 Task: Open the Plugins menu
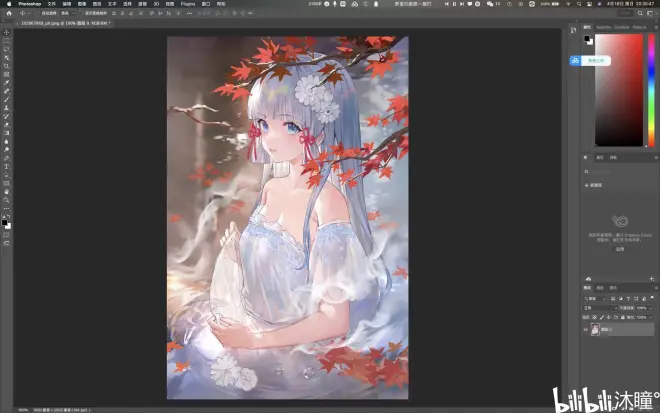pyautogui.click(x=188, y=4)
